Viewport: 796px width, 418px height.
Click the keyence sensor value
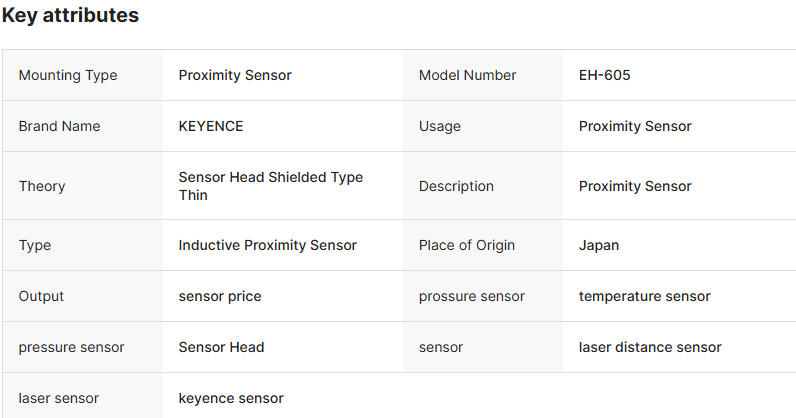[x=231, y=398]
